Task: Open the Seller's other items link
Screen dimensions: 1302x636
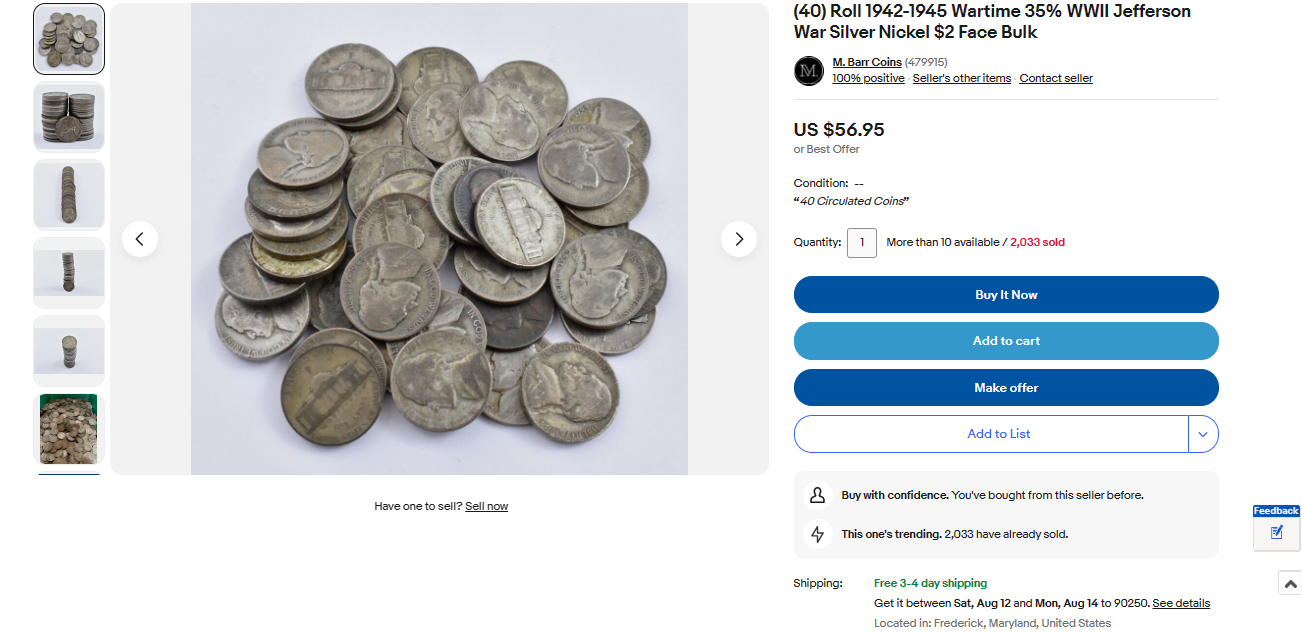Action: (961, 78)
